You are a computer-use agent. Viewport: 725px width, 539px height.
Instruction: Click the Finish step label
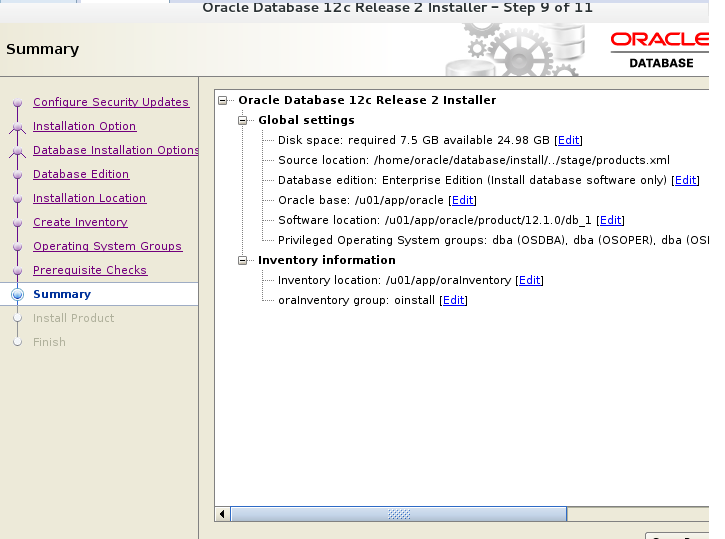click(x=49, y=343)
